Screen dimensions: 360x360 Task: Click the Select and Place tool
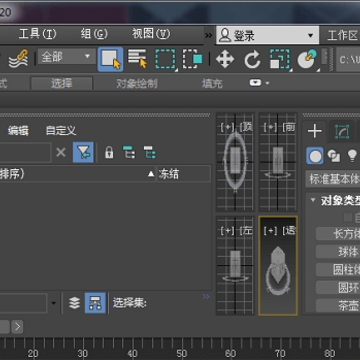point(307,59)
